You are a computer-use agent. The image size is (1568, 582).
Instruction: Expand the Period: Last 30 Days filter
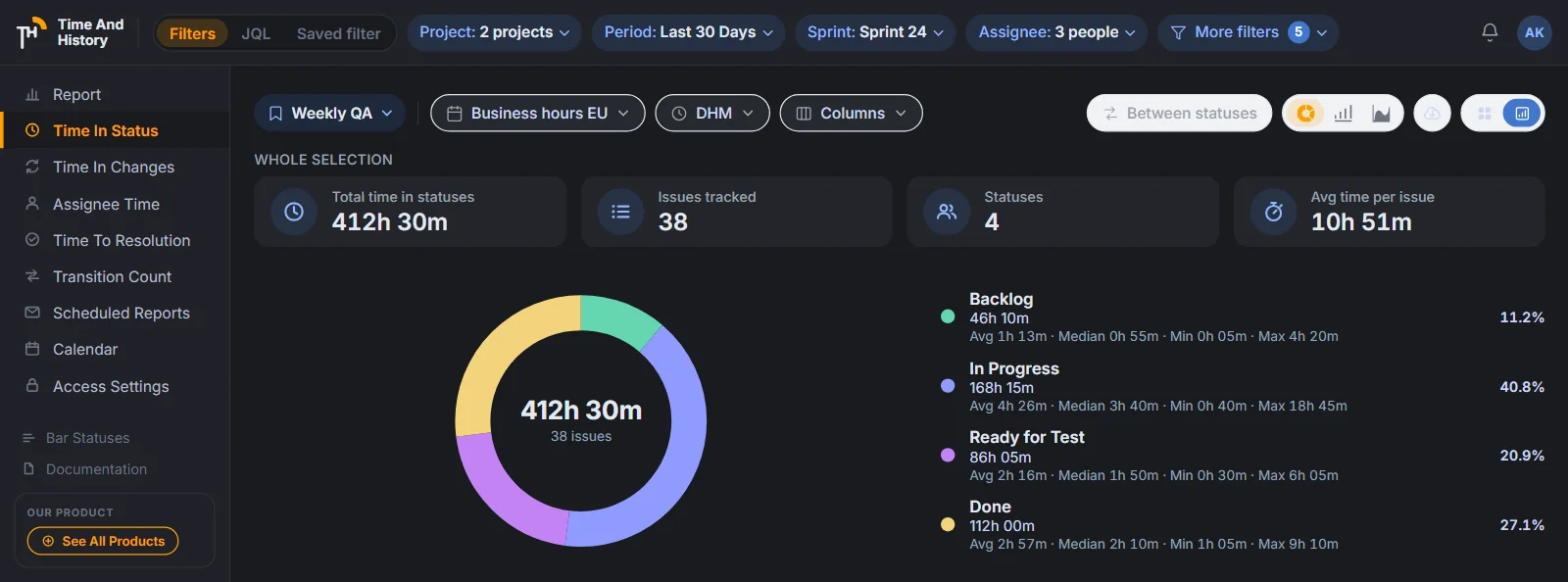688,32
